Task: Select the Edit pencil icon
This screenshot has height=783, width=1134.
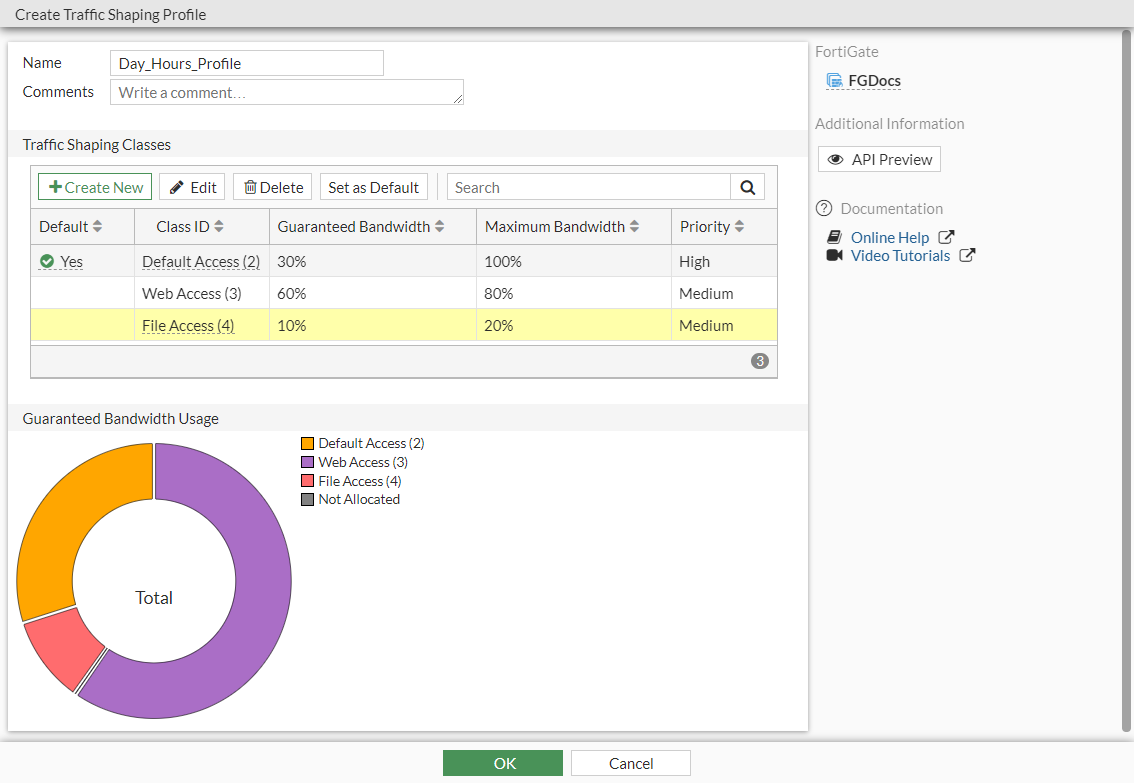Action: tap(176, 186)
